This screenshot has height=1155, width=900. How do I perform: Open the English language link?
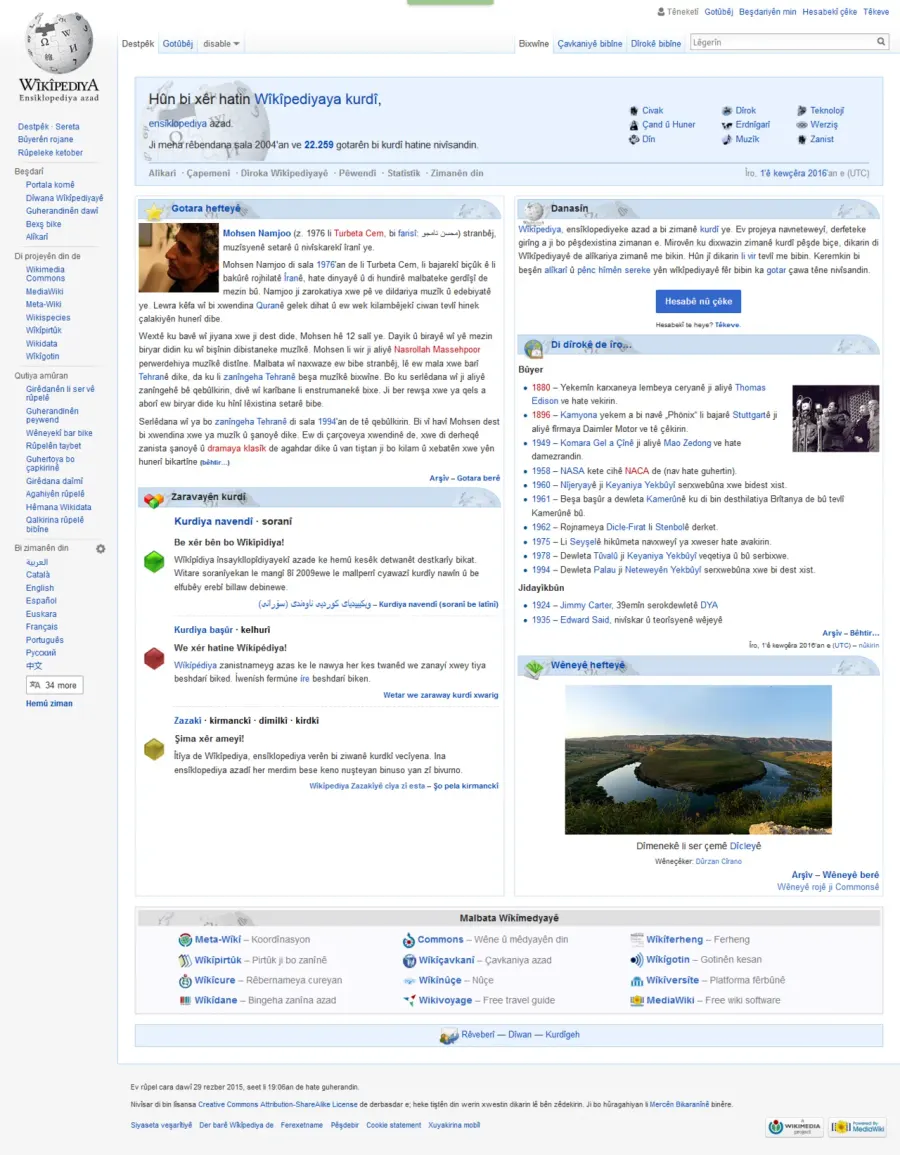(x=40, y=588)
